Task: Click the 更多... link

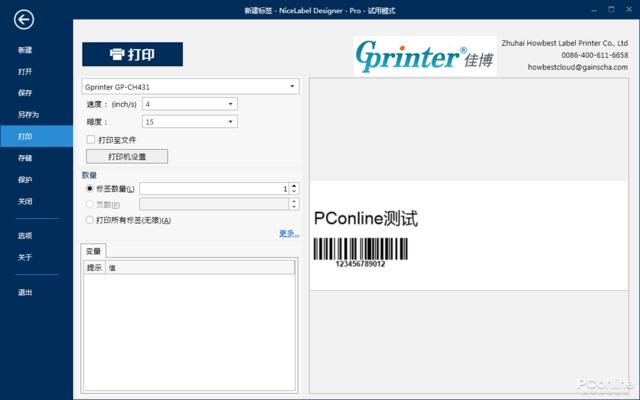Action: point(289,233)
